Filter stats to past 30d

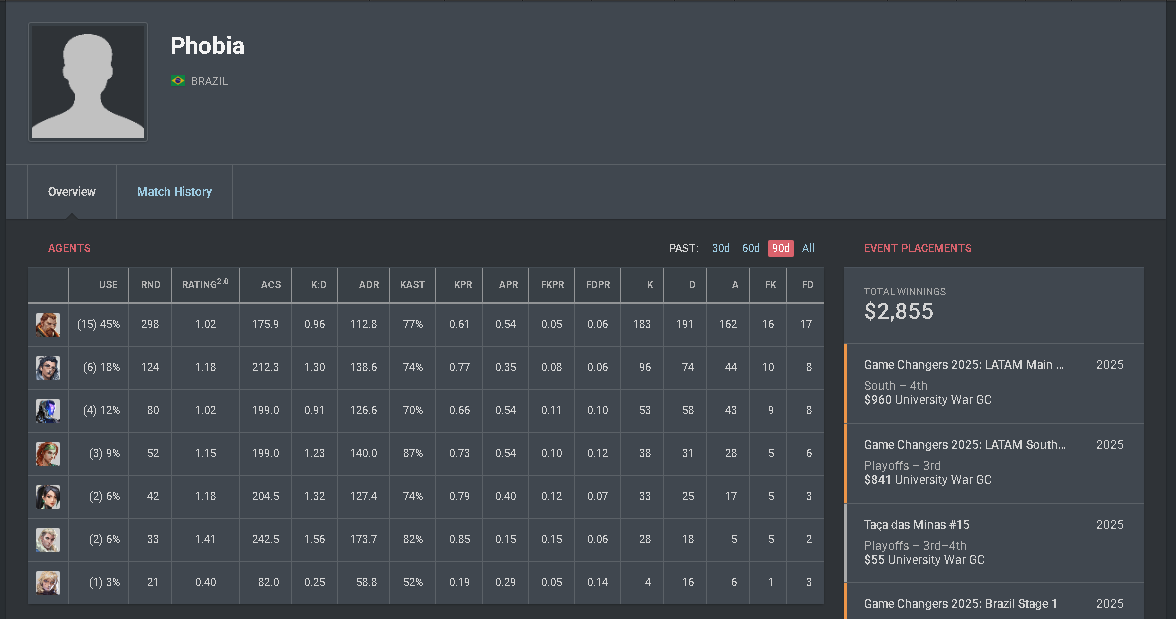coord(721,248)
